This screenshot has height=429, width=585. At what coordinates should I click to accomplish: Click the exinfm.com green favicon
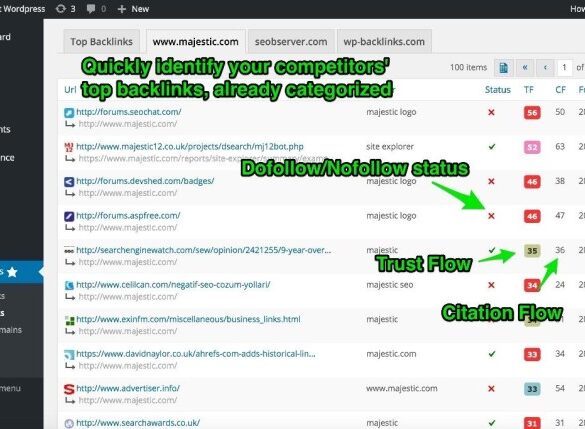[69, 320]
